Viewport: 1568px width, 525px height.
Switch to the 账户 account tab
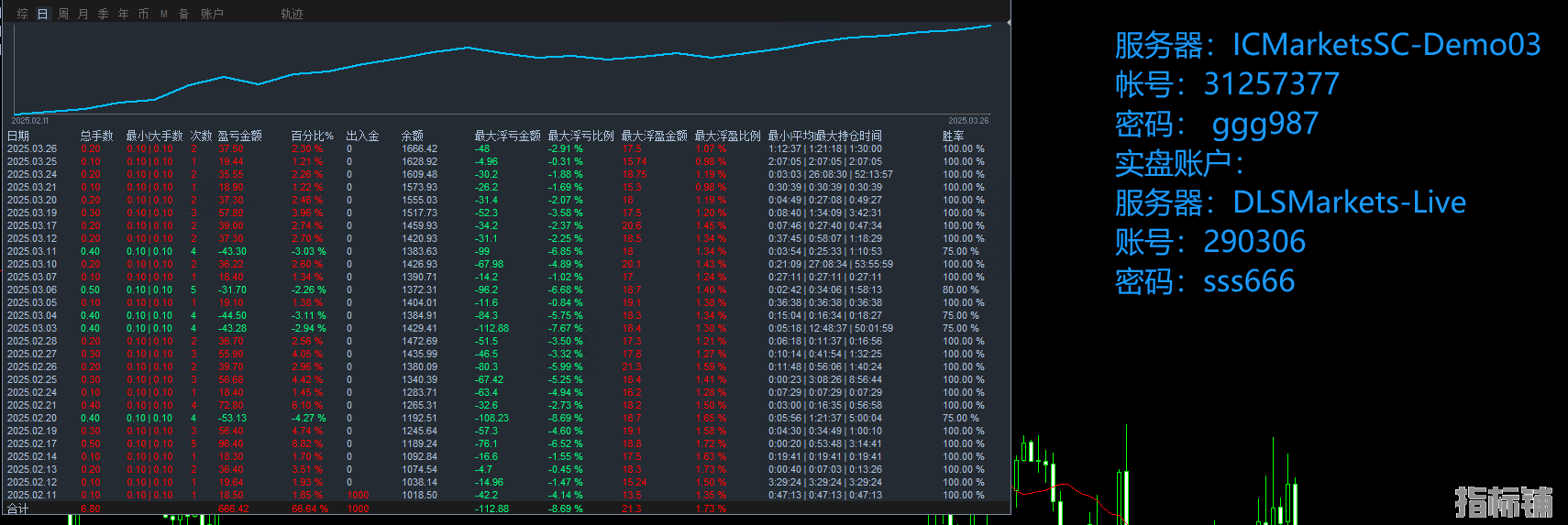[x=212, y=14]
